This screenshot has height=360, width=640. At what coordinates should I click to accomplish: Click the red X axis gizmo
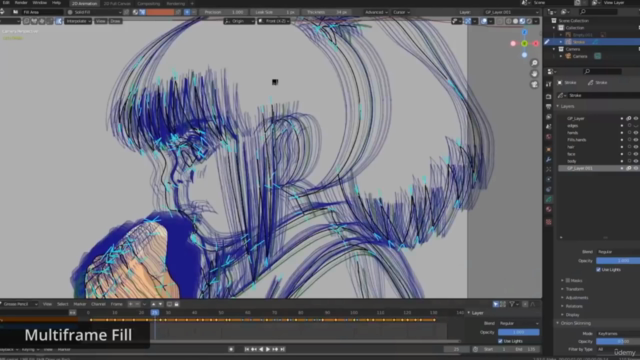[x=536, y=43]
